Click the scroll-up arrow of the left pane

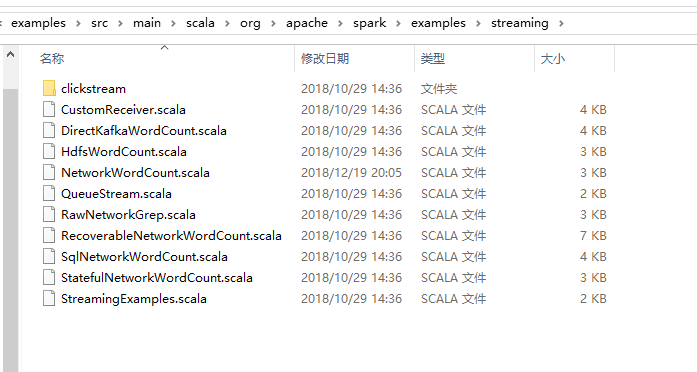(10, 55)
